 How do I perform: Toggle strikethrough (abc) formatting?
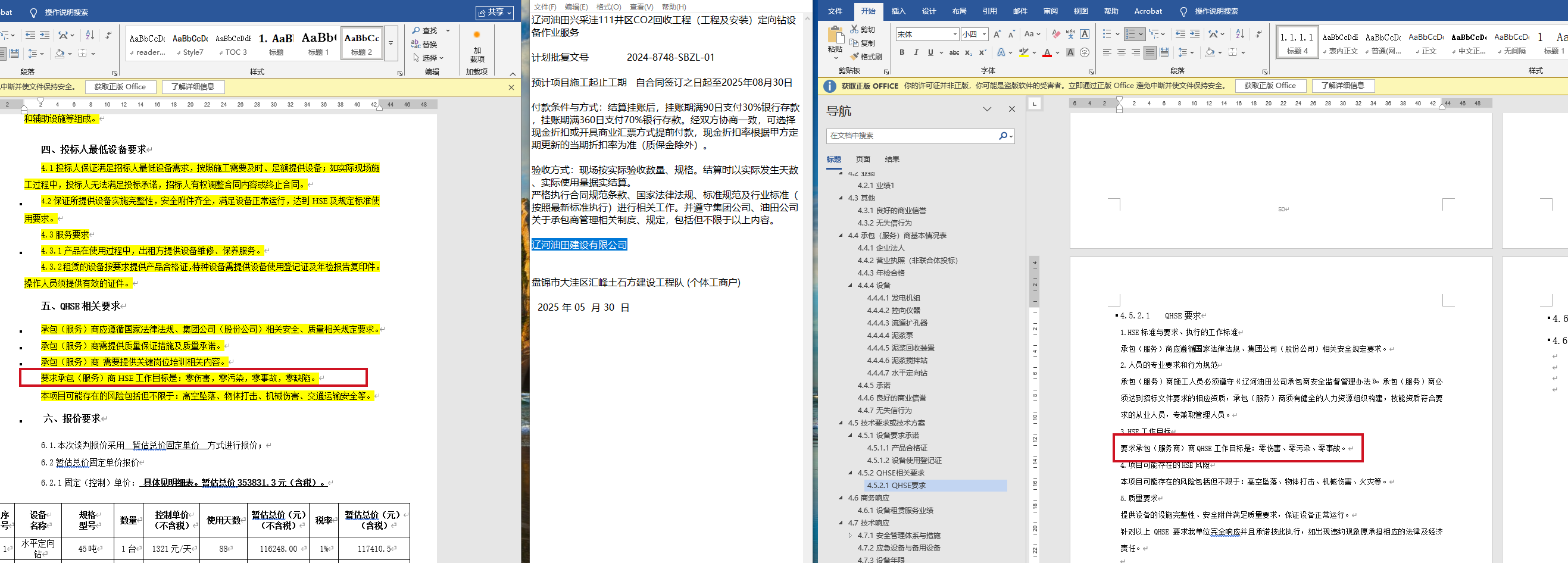(x=954, y=53)
